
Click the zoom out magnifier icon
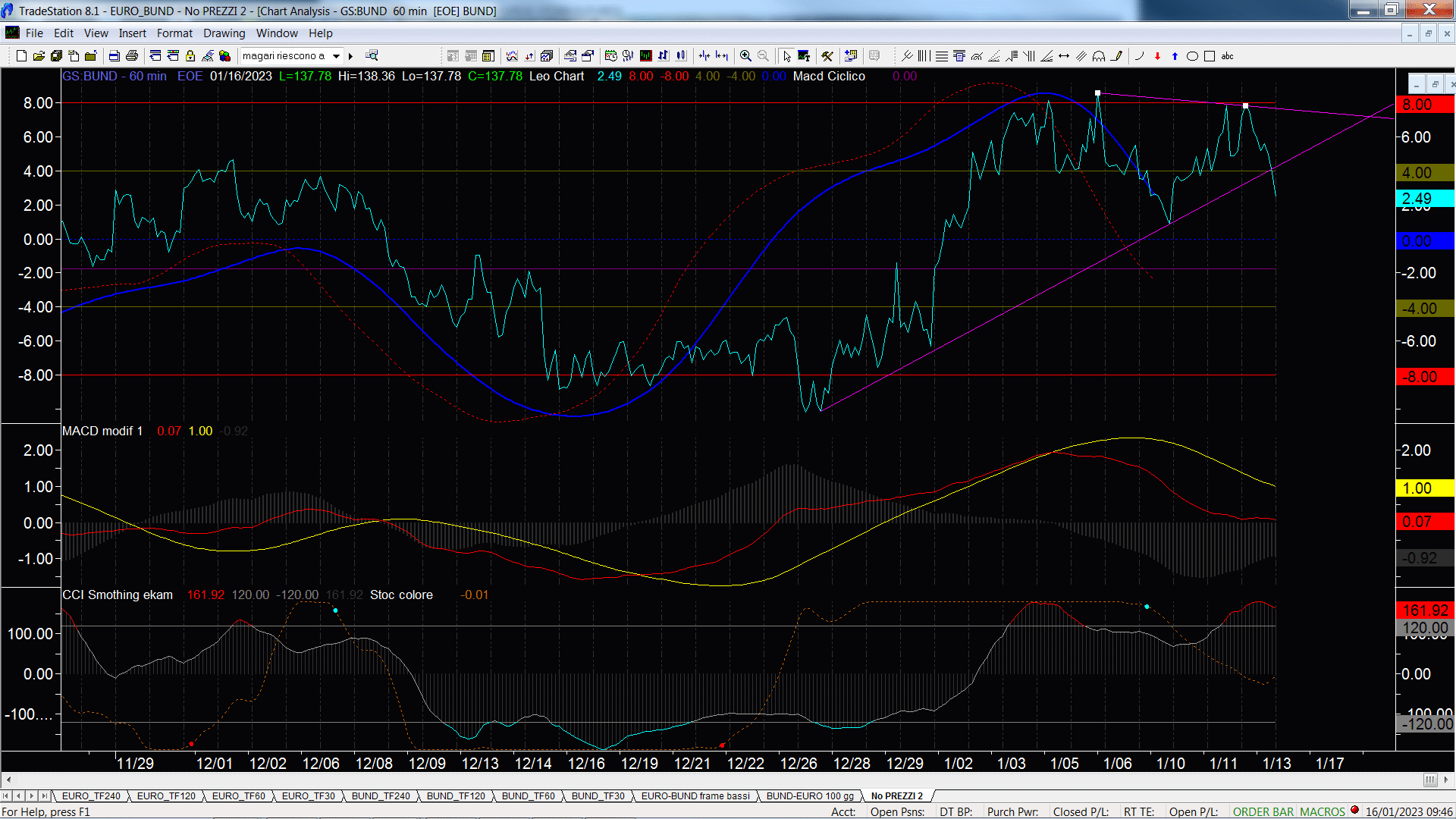point(764,56)
